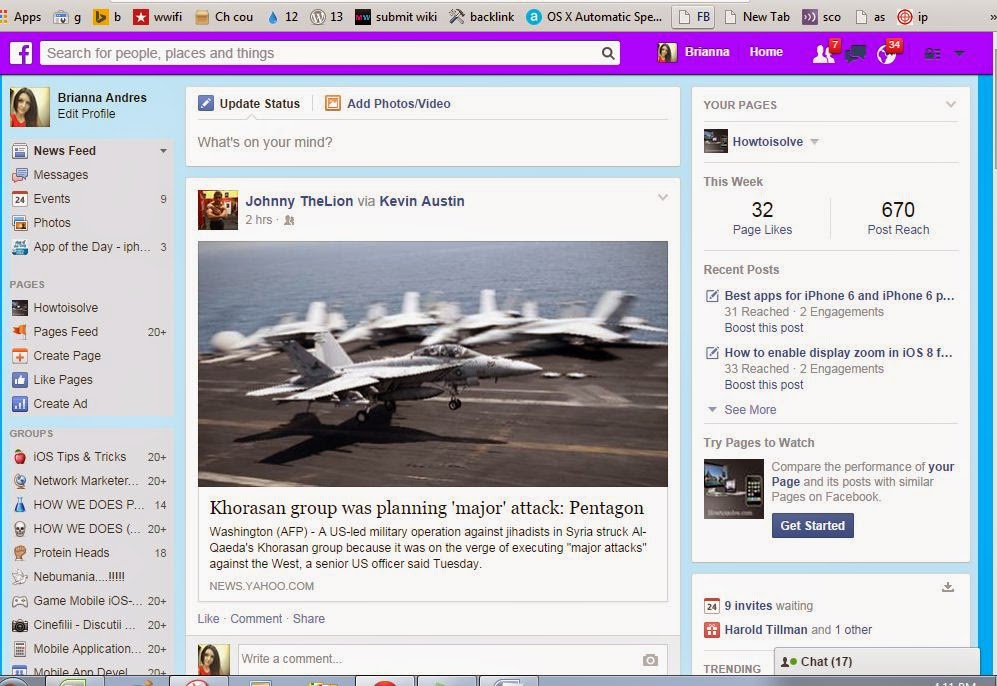Viewport: 997px width, 686px height.
Task: Expand See More recent posts
Action: [x=750, y=410]
